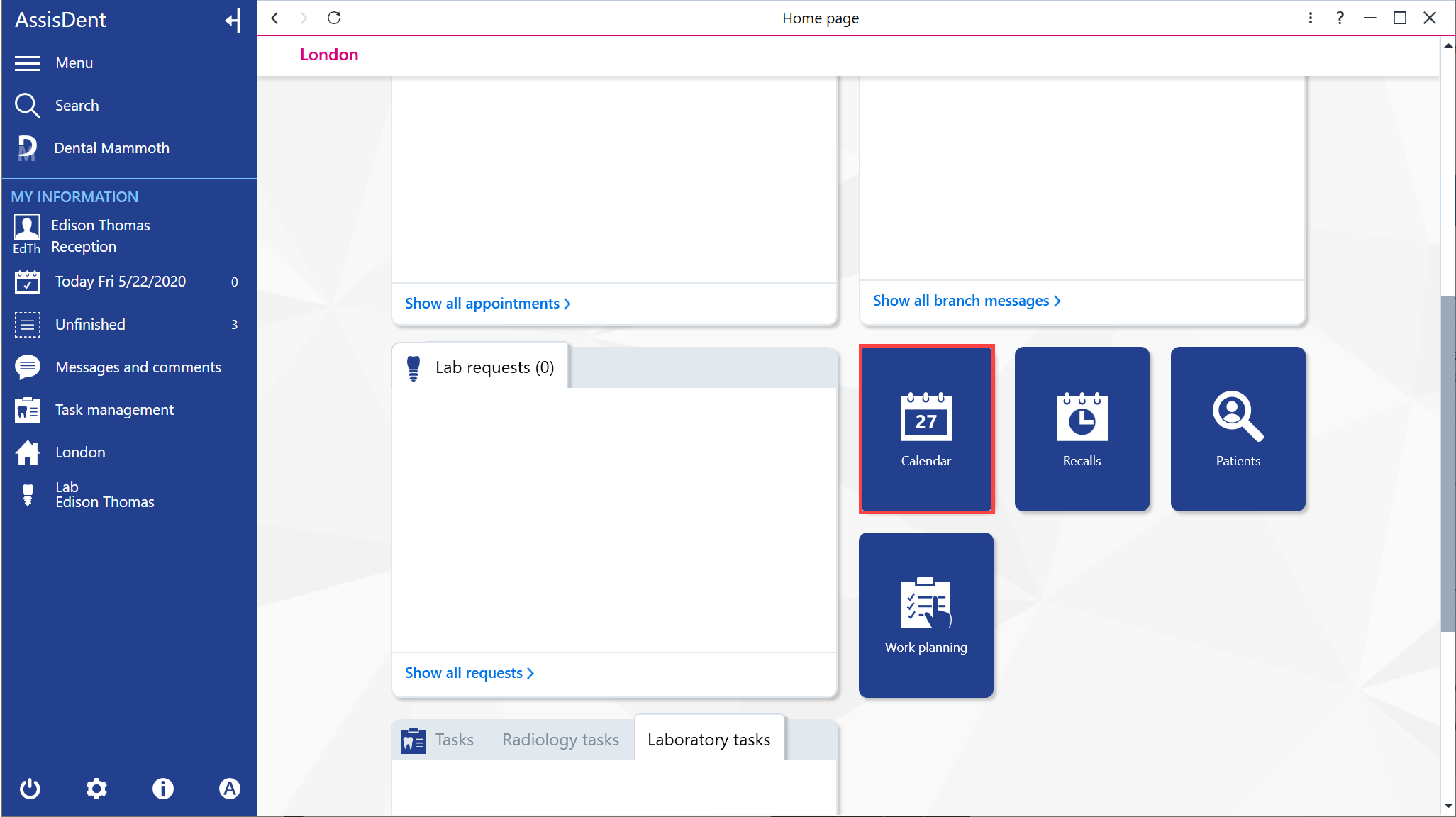1456x817 pixels.
Task: Open the hamburger Menu
Action: (x=54, y=63)
